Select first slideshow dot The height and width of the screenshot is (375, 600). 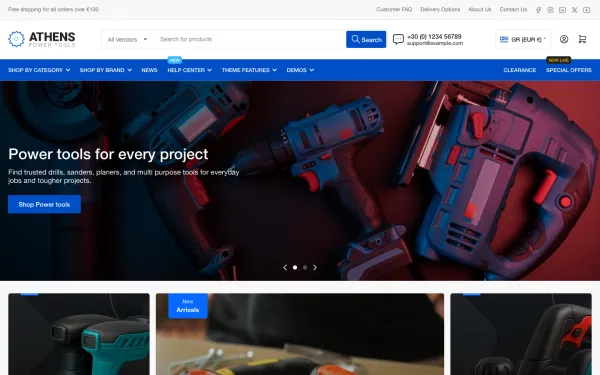295,267
